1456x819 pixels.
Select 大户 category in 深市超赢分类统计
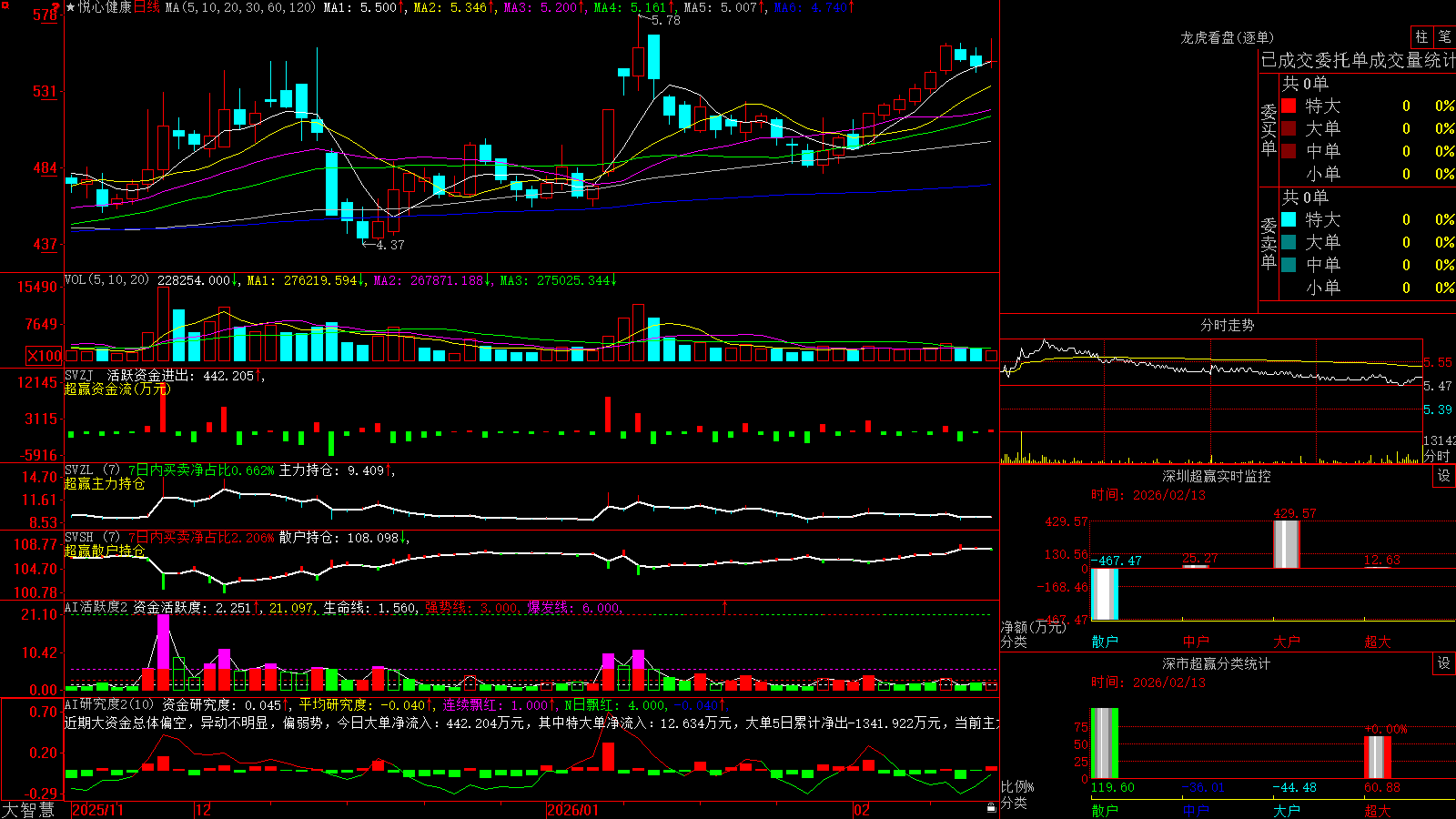[1287, 810]
